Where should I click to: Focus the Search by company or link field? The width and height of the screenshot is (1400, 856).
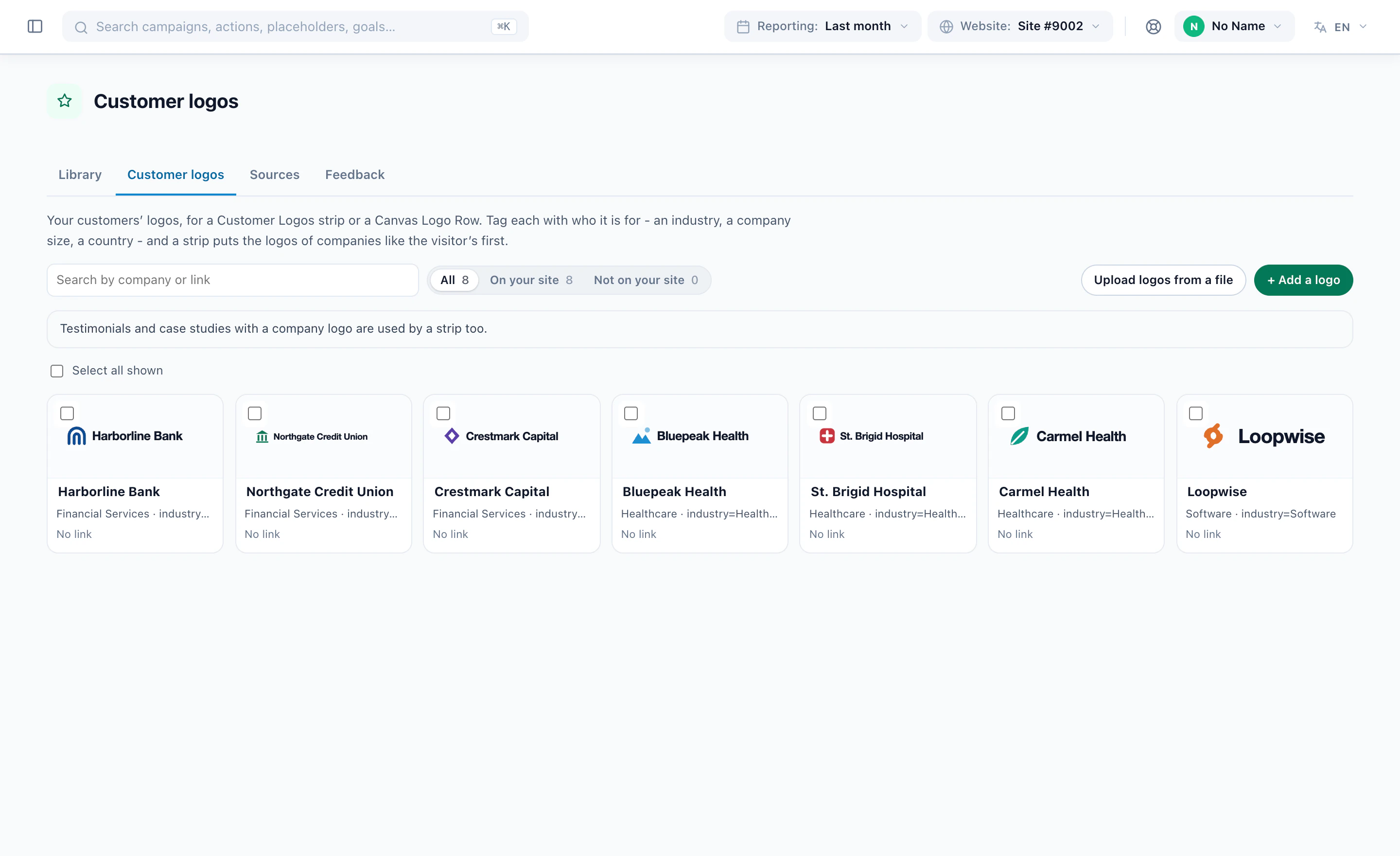pos(232,280)
